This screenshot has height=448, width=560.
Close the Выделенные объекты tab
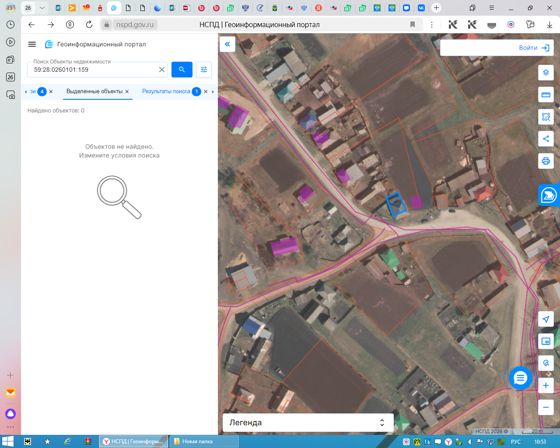pyautogui.click(x=127, y=92)
